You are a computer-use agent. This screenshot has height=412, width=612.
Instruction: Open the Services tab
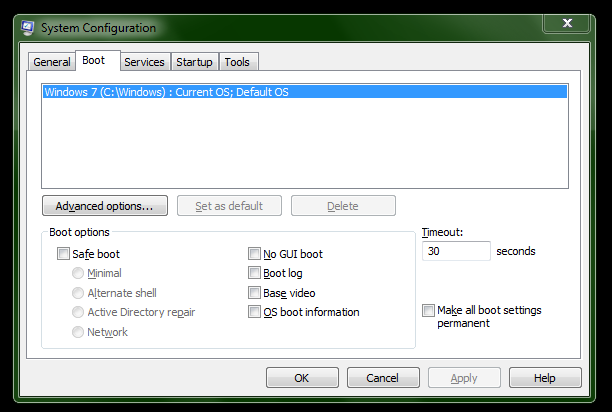point(144,62)
